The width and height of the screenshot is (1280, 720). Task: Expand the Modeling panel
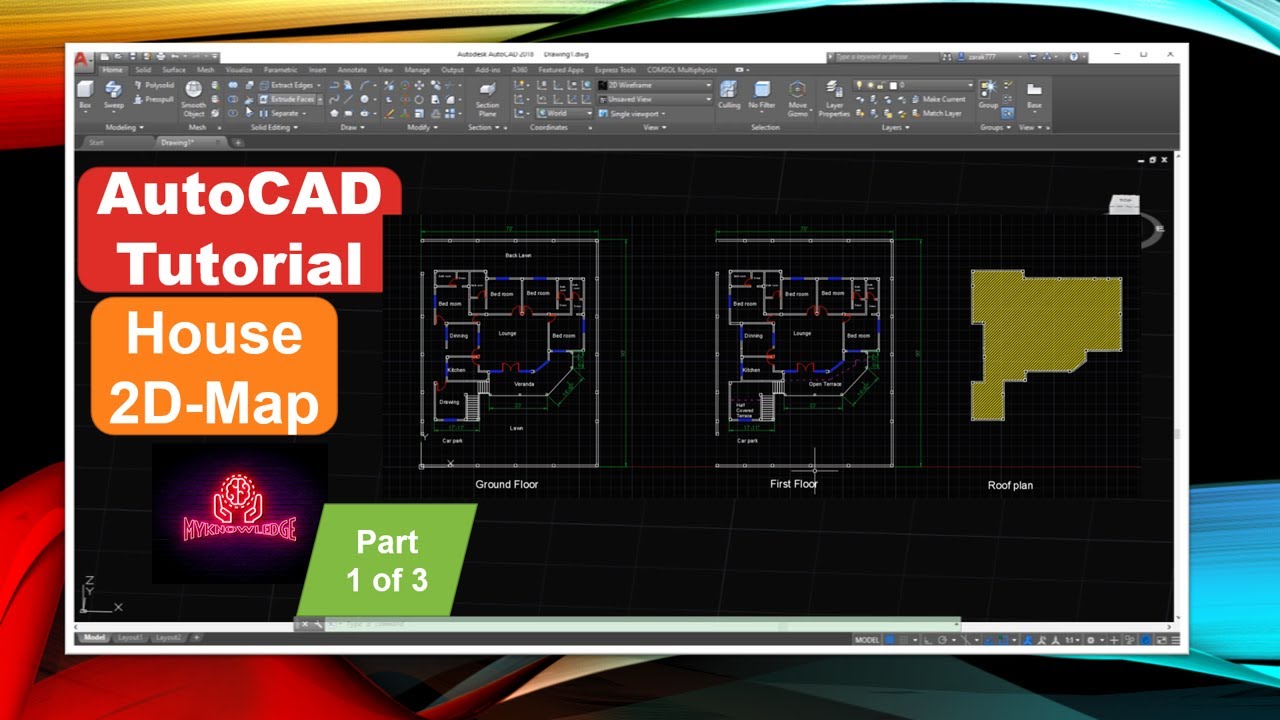point(124,128)
